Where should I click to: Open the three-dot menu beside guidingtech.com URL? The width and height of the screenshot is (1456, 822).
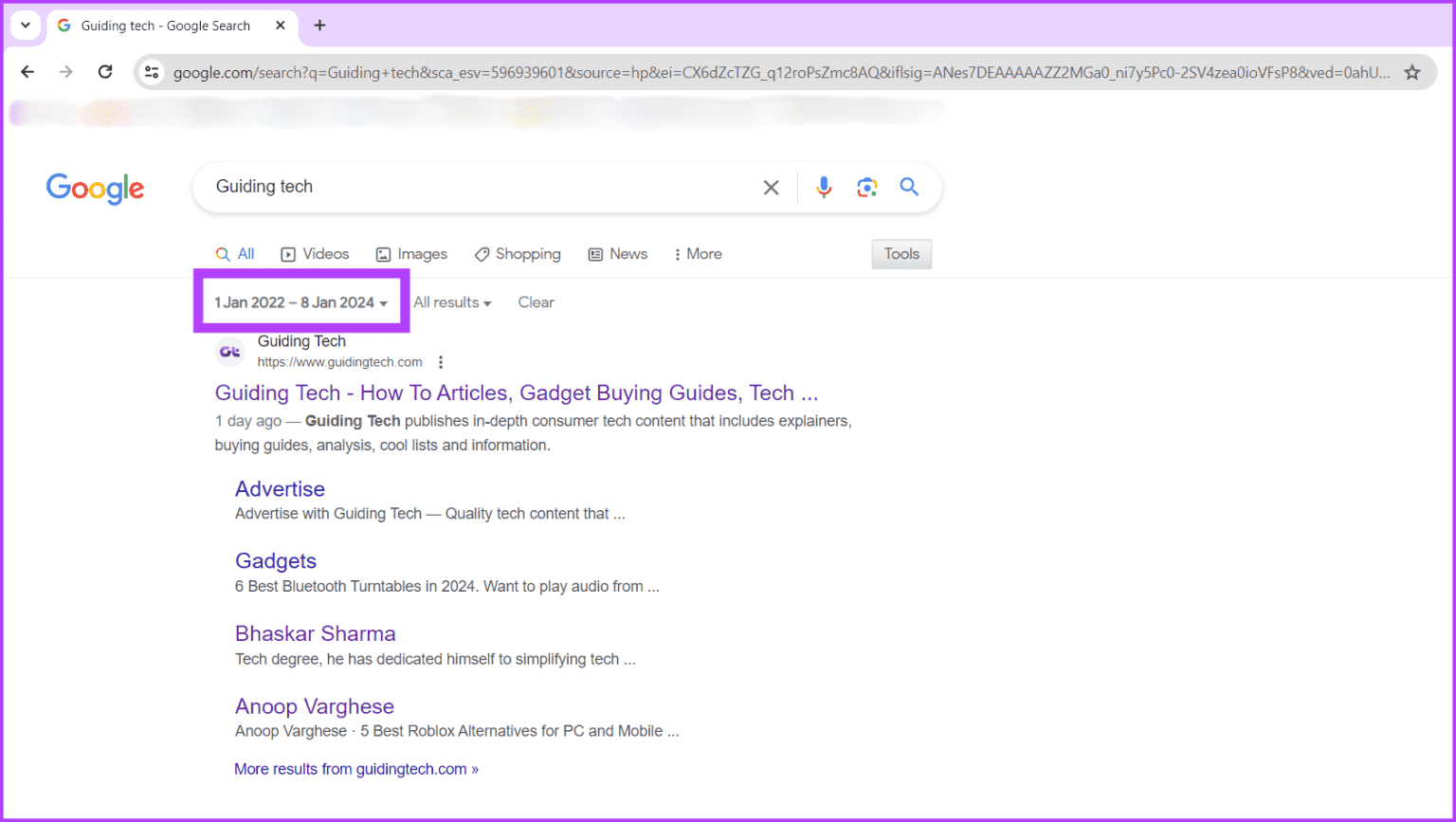coord(441,362)
